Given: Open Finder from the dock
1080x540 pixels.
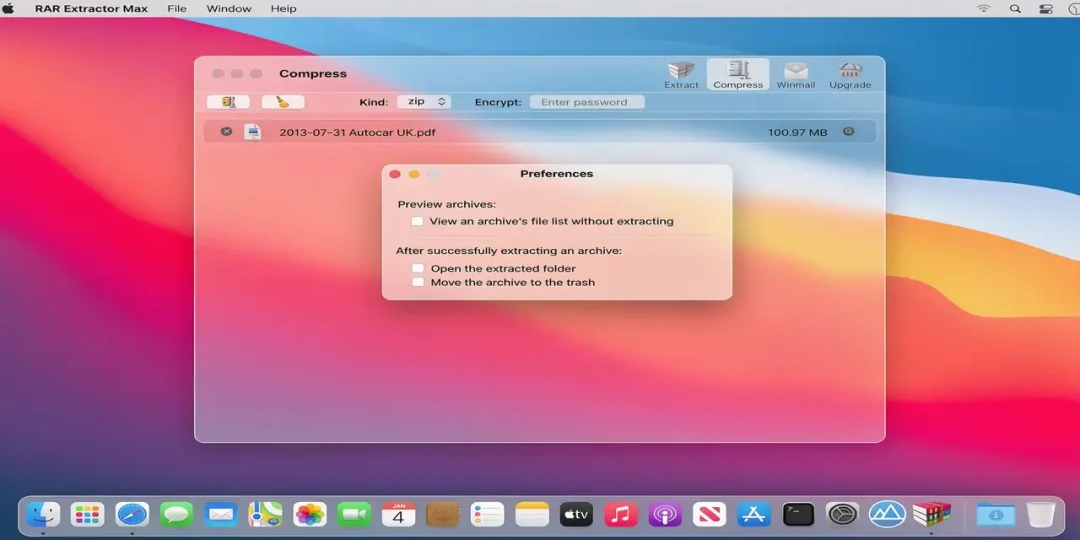Looking at the screenshot, I should pos(43,514).
